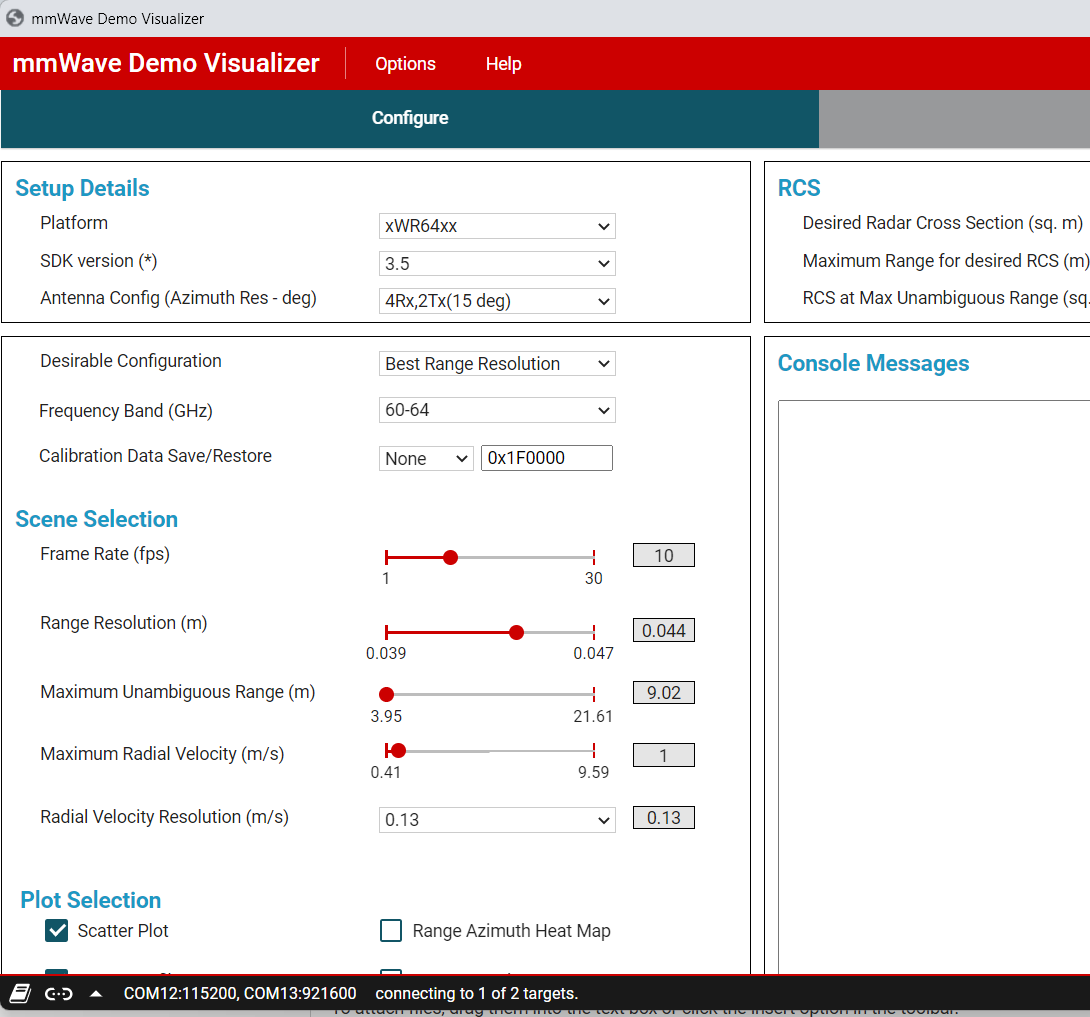The width and height of the screenshot is (1090, 1017).
Task: Uncheck the Scatter Plot checkbox
Action: click(x=56, y=930)
